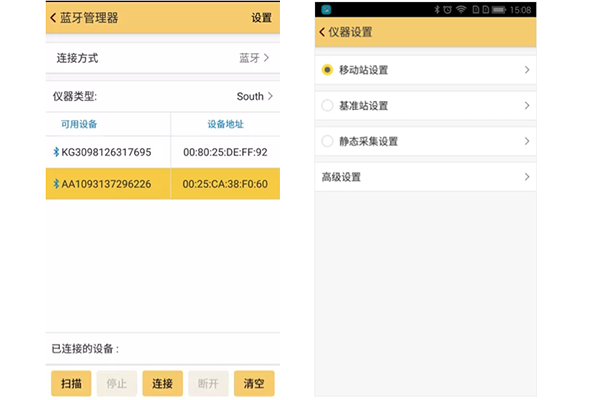This screenshot has width=600, height=400.
Task: Select the 移动站设置 radio button
Action: click(327, 70)
